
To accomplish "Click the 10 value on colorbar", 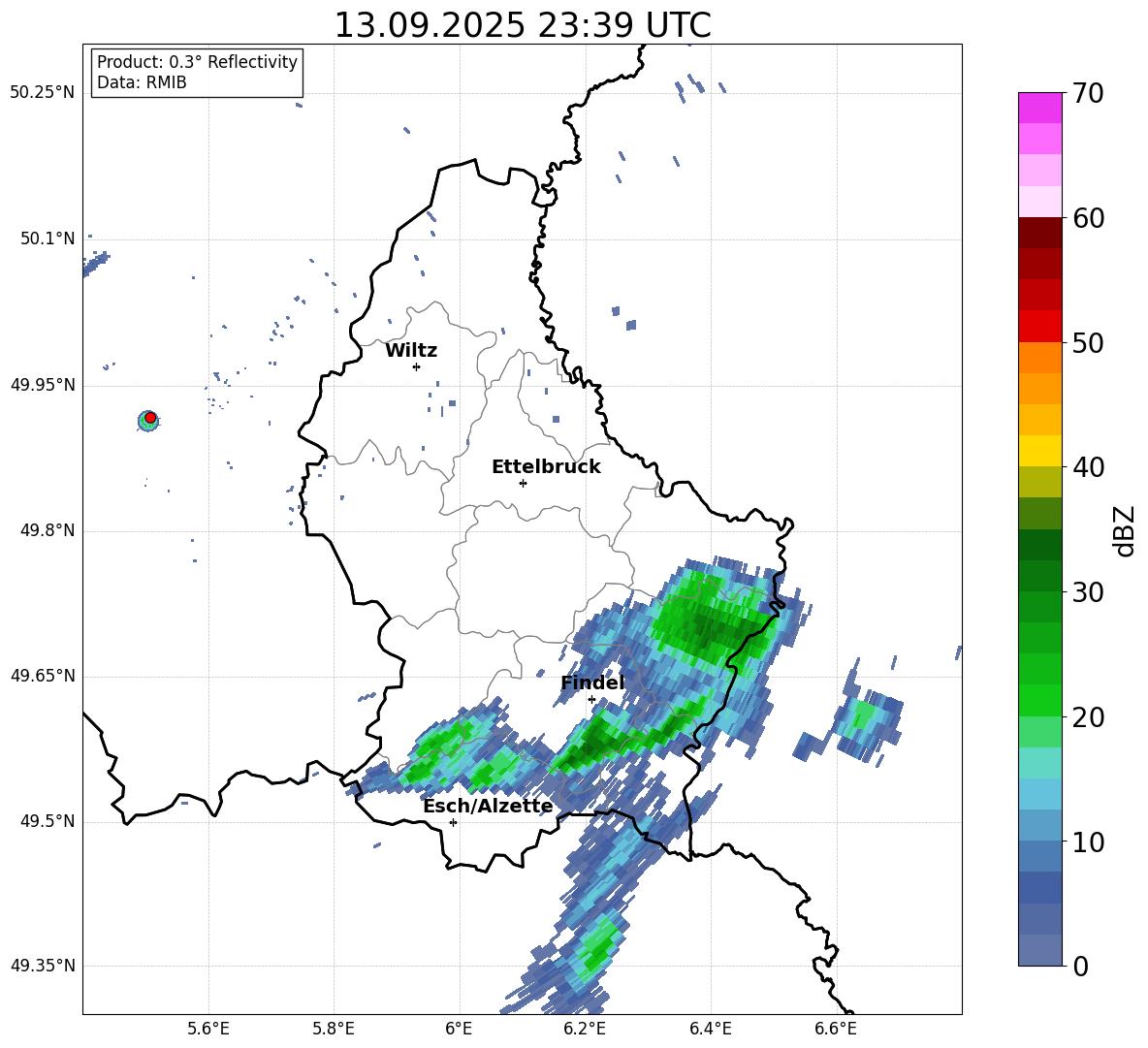I will point(1088,842).
